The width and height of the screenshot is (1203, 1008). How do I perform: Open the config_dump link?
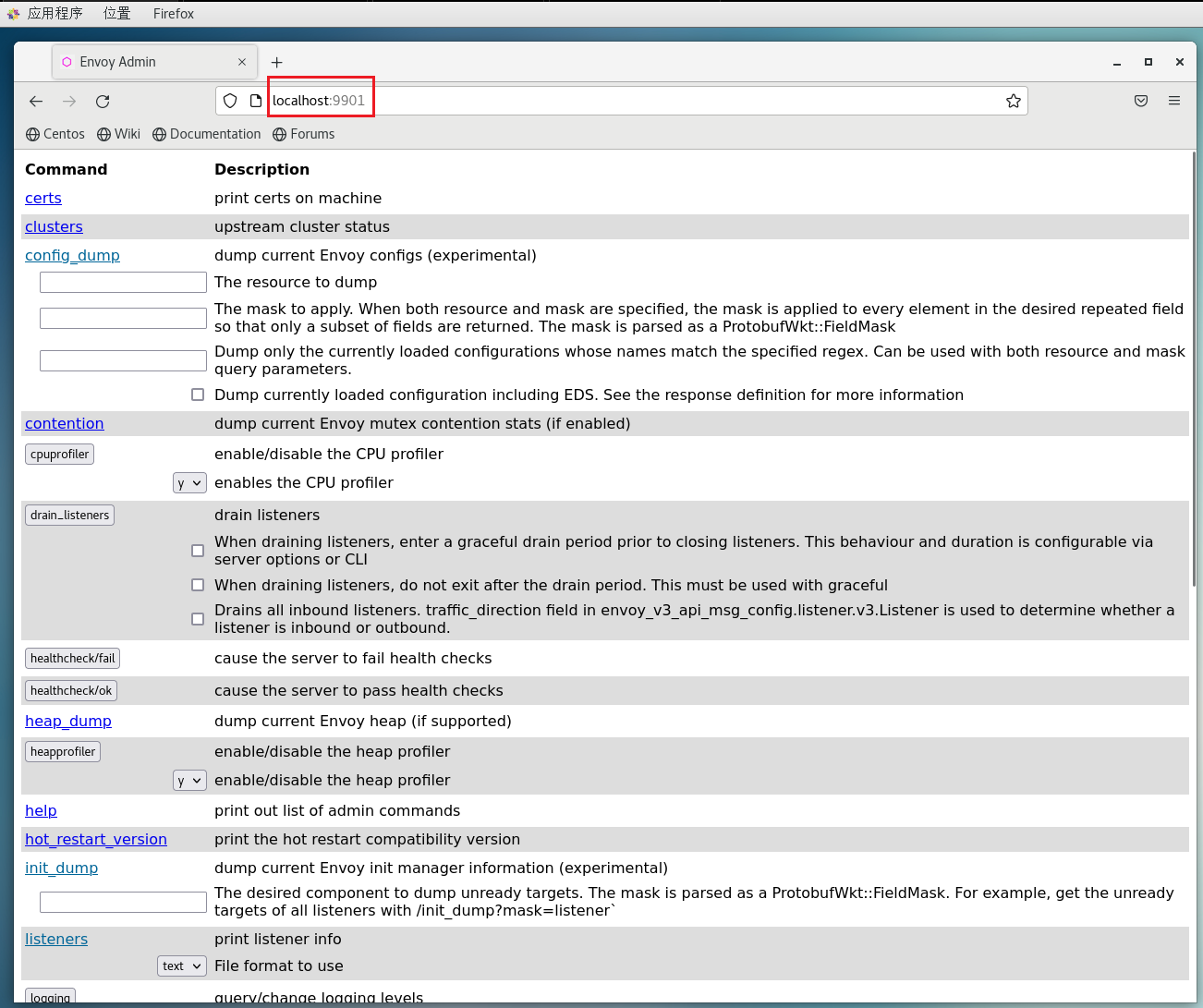[x=72, y=255]
